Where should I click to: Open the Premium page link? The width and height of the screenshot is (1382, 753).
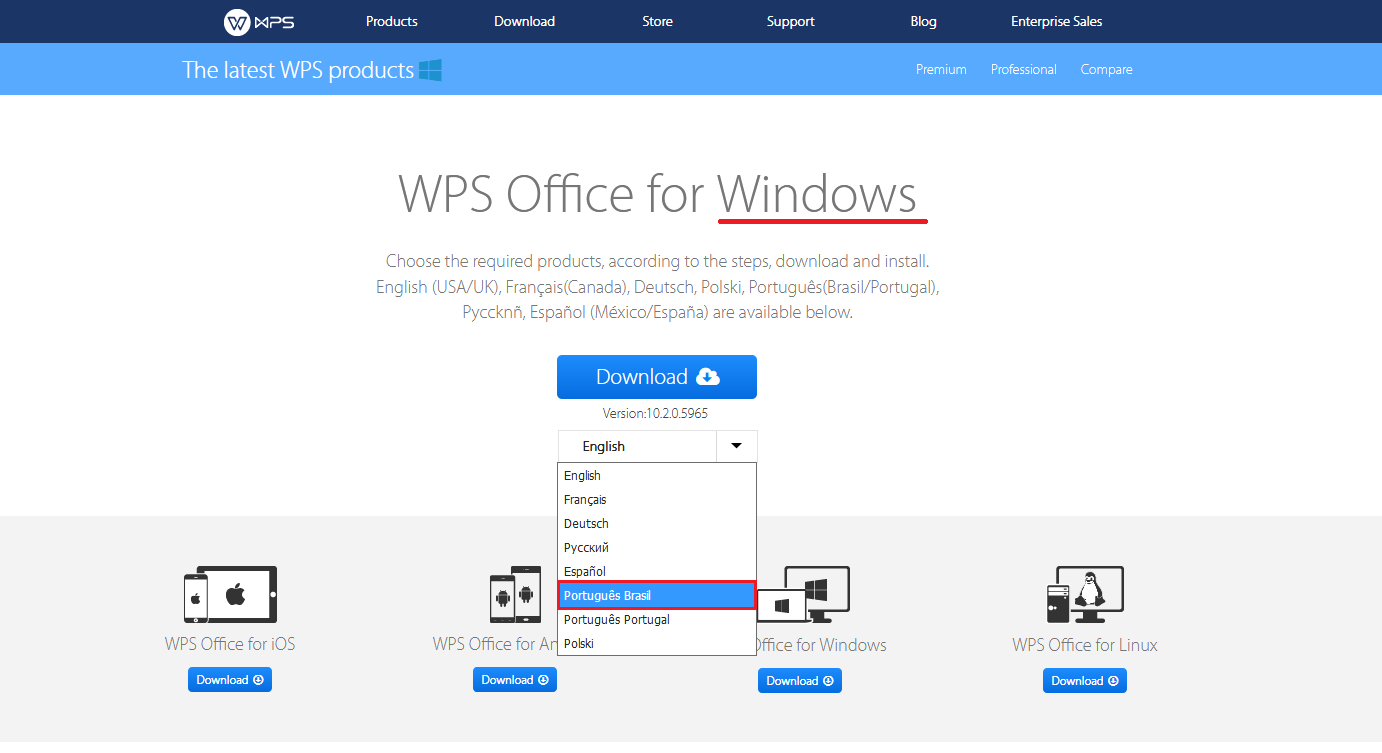(941, 69)
